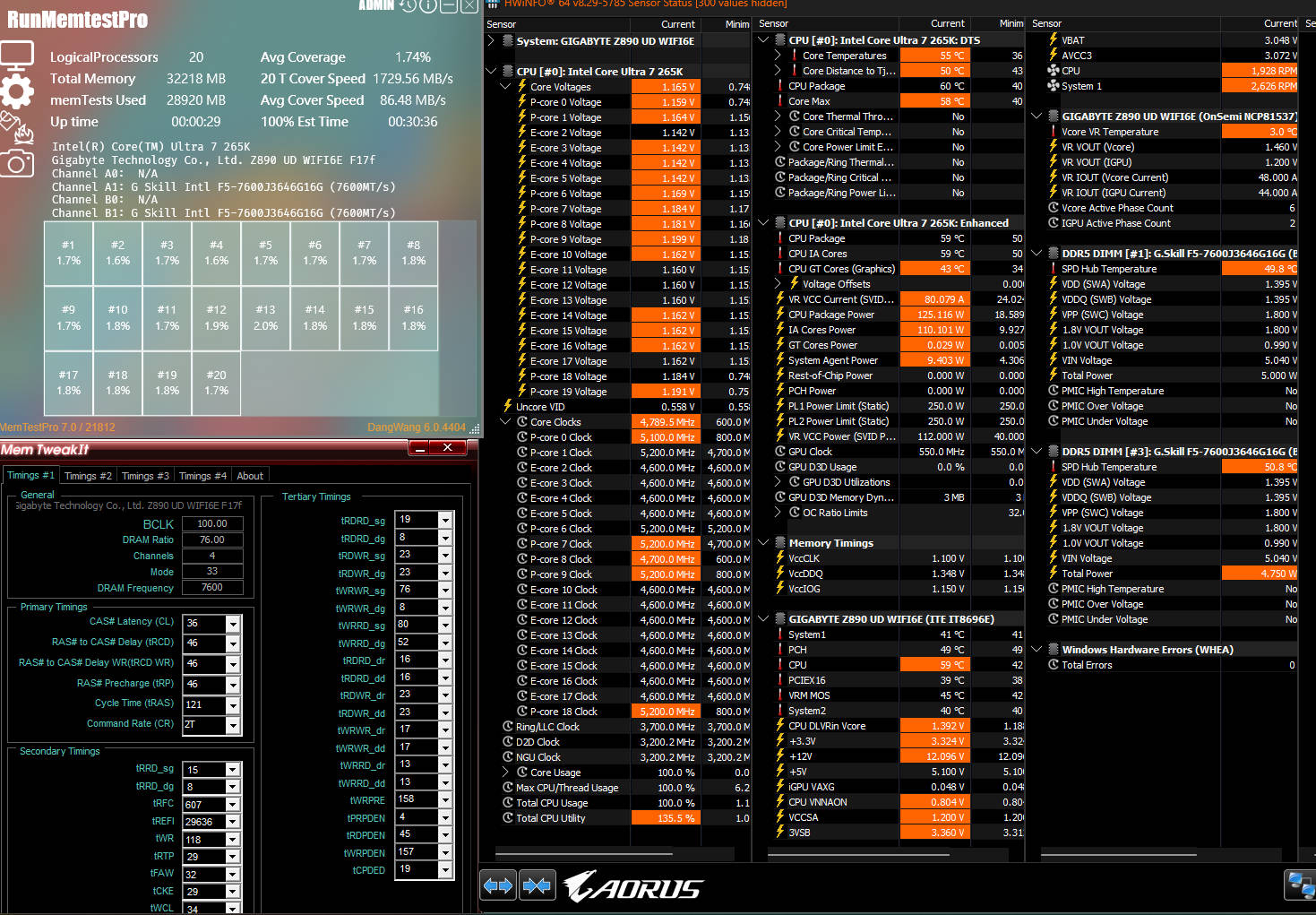Viewport: 1316px width, 915px height.
Task: Collapse Core Voltages group in HWiNFO
Action: coord(505,87)
